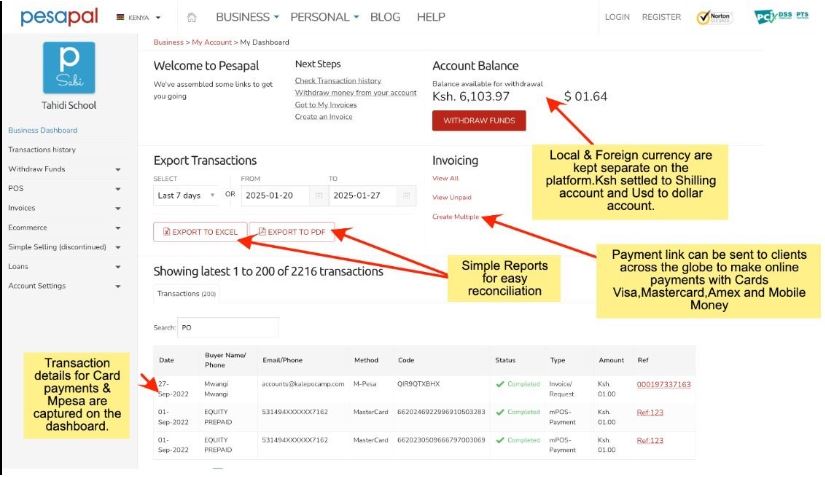Go to the BLOG menu item
Viewport: 825px width, 477px height.
385,17
